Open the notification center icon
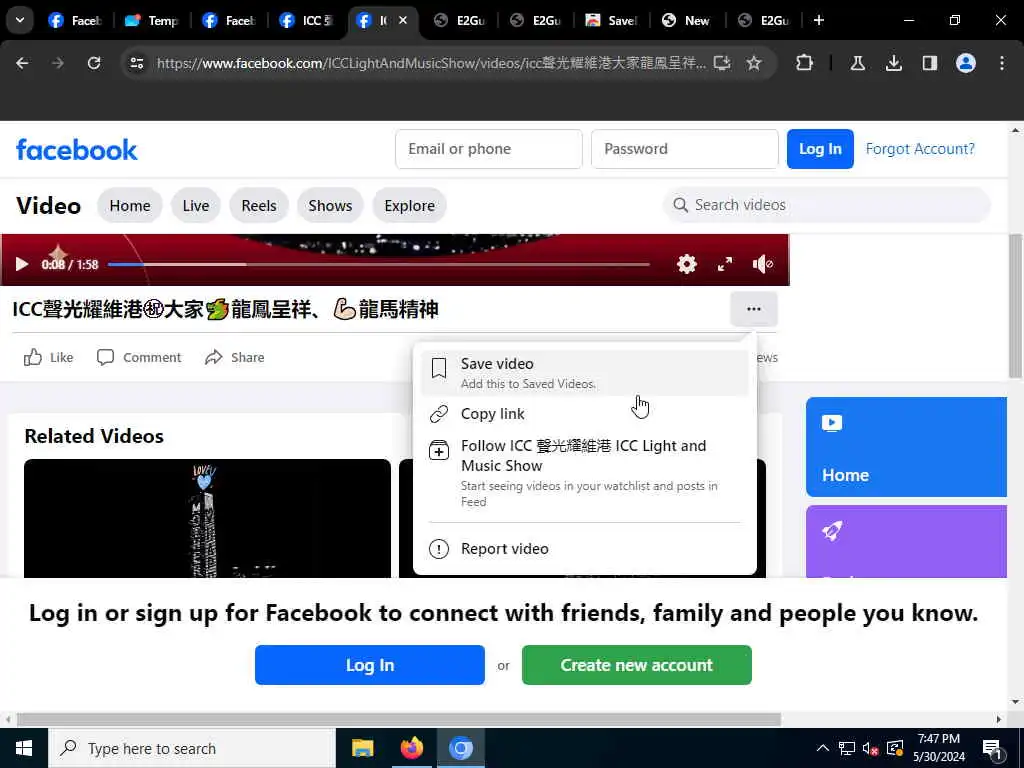This screenshot has height=768, width=1024. coord(993,748)
